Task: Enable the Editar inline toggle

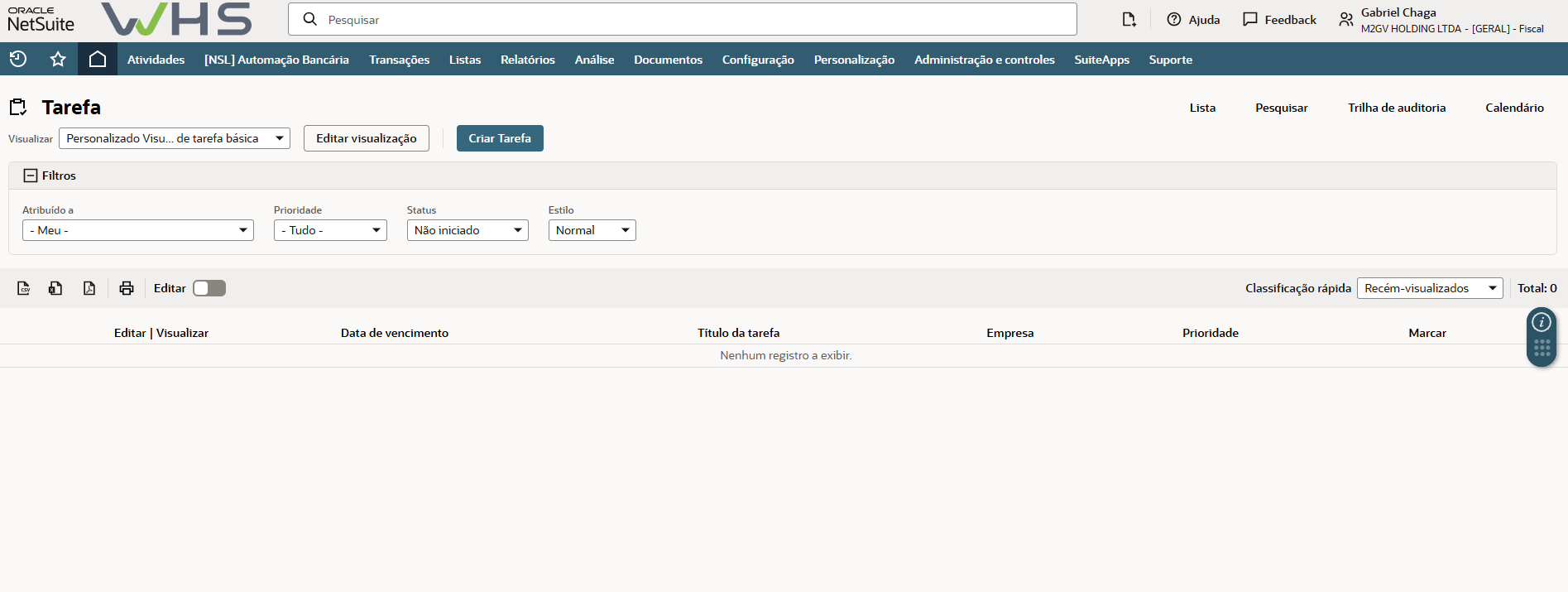Action: click(x=209, y=288)
